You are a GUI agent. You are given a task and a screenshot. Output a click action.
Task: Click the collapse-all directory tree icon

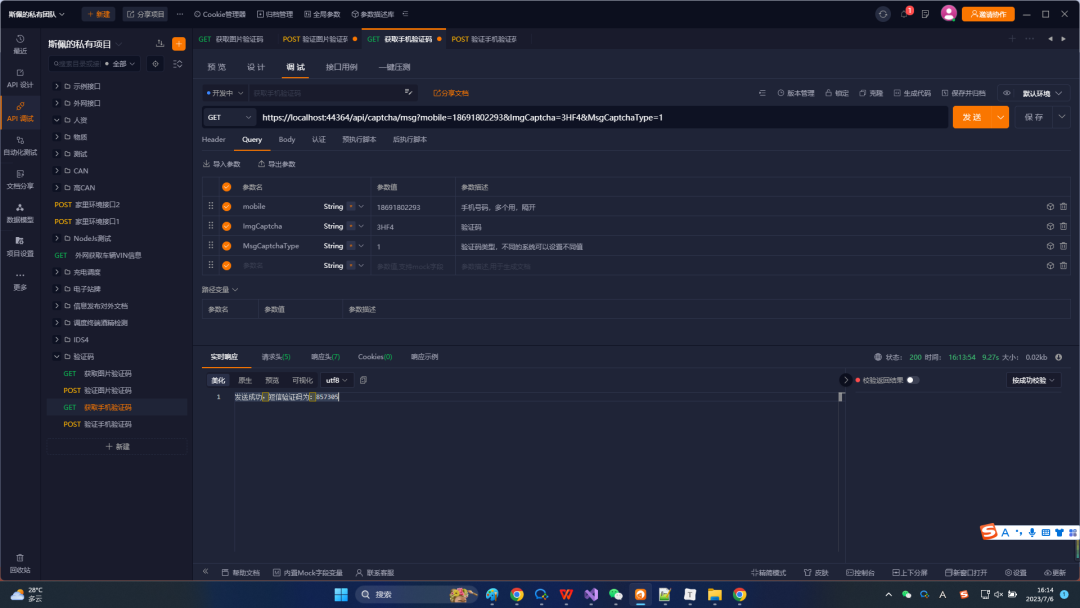(x=178, y=64)
